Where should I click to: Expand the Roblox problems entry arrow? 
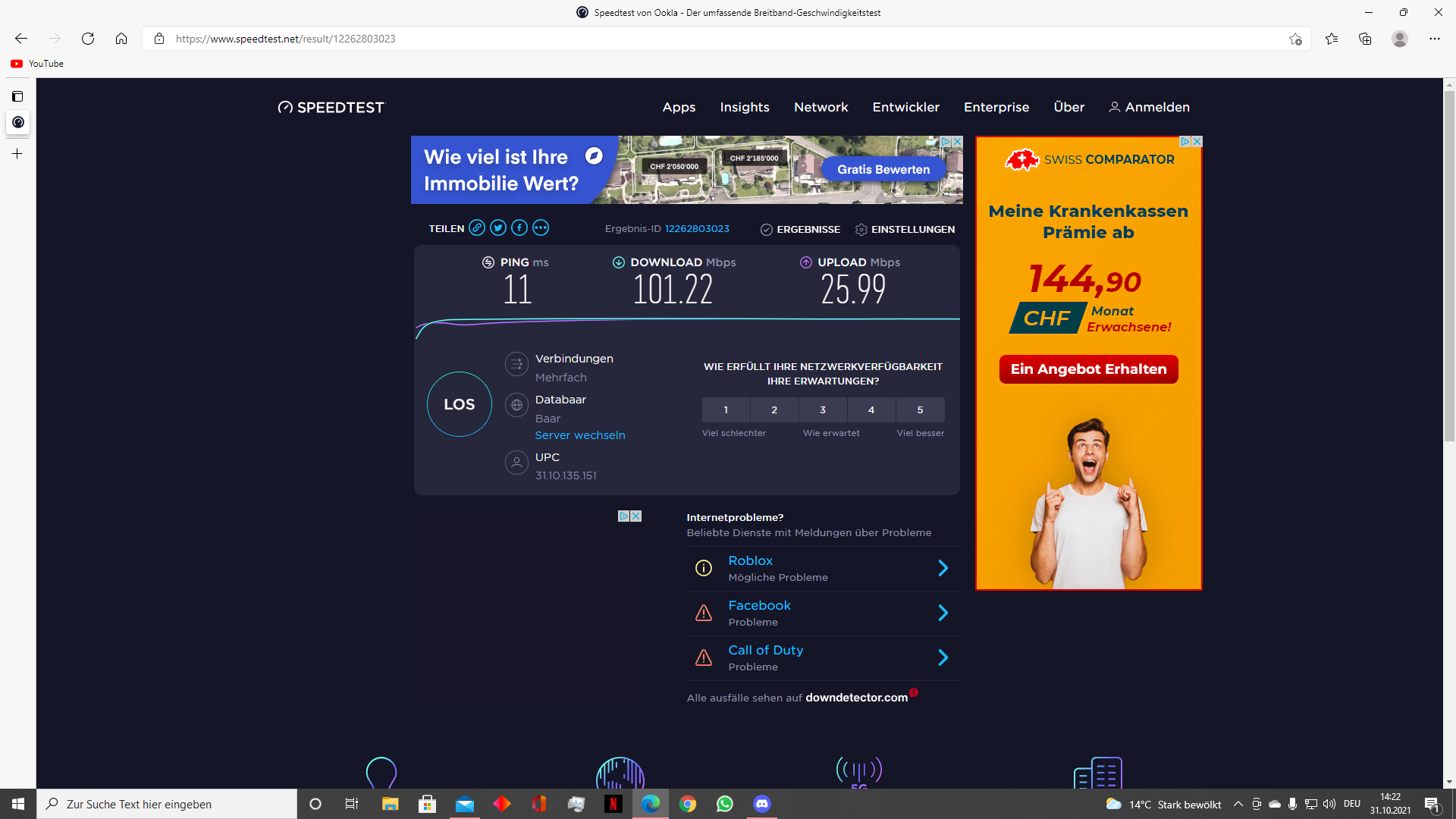(943, 568)
